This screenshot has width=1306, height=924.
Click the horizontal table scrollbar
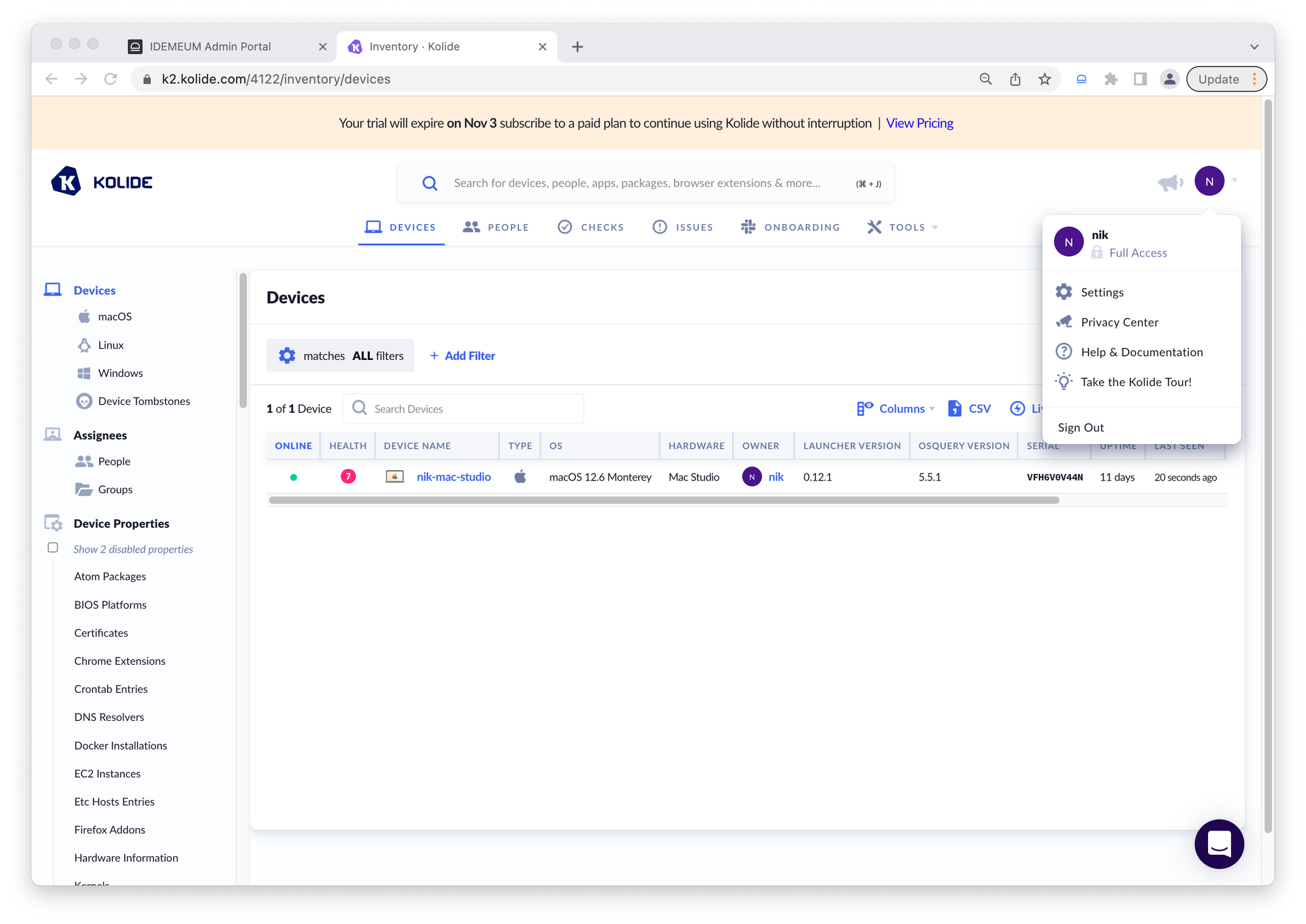[663, 500]
